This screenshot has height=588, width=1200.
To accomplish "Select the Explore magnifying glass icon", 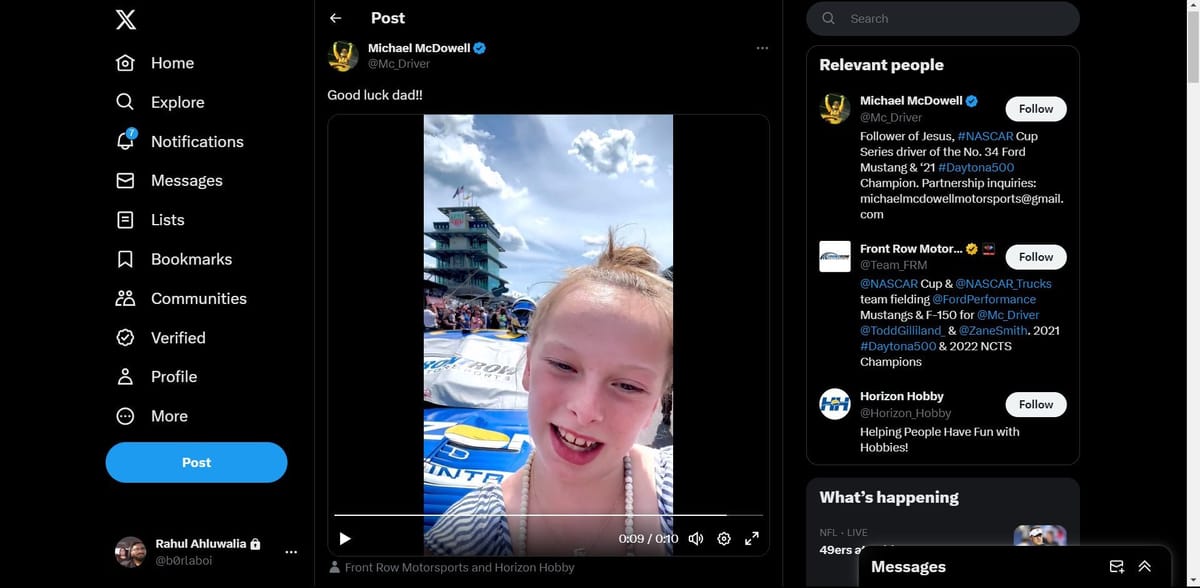I will click(x=124, y=101).
